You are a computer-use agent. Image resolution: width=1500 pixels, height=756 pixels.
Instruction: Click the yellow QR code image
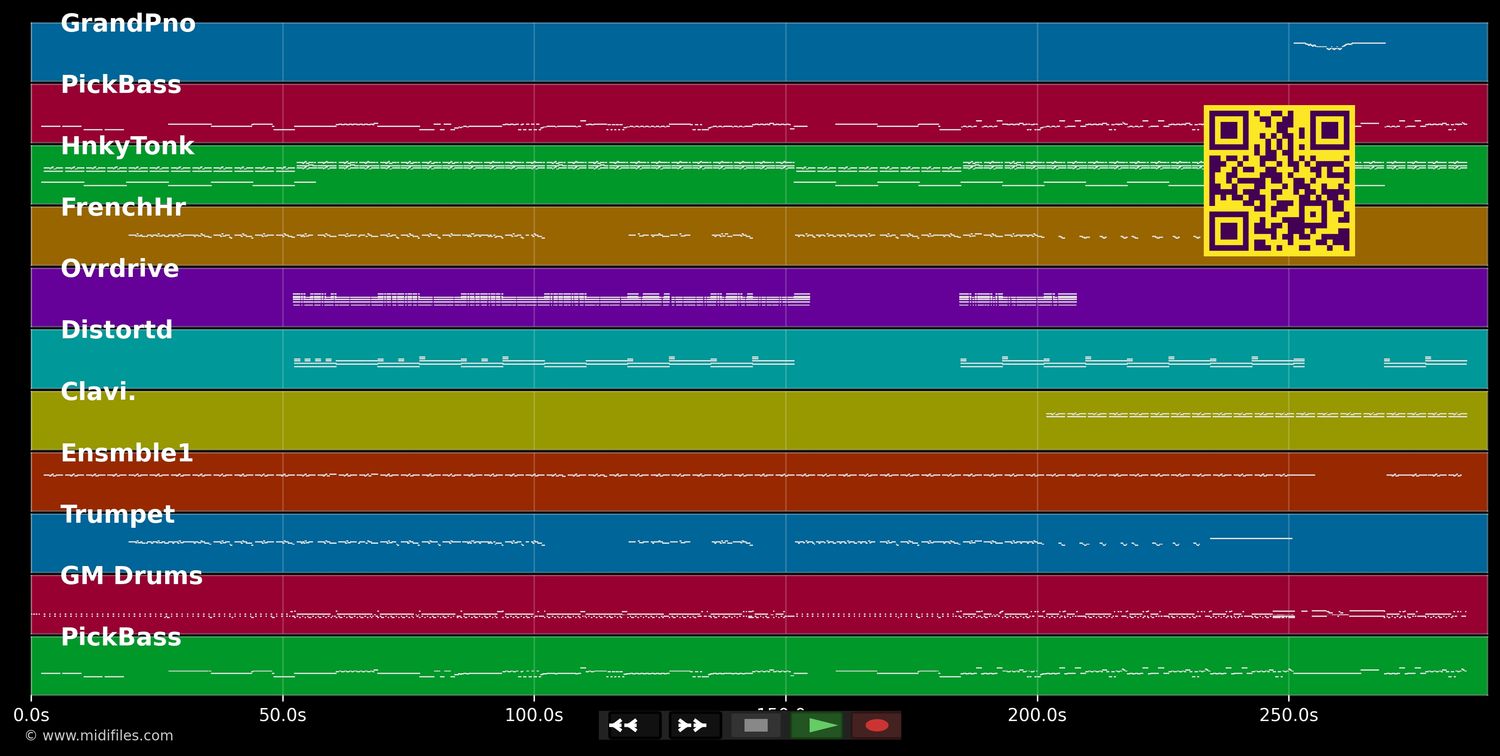[x=1279, y=181]
